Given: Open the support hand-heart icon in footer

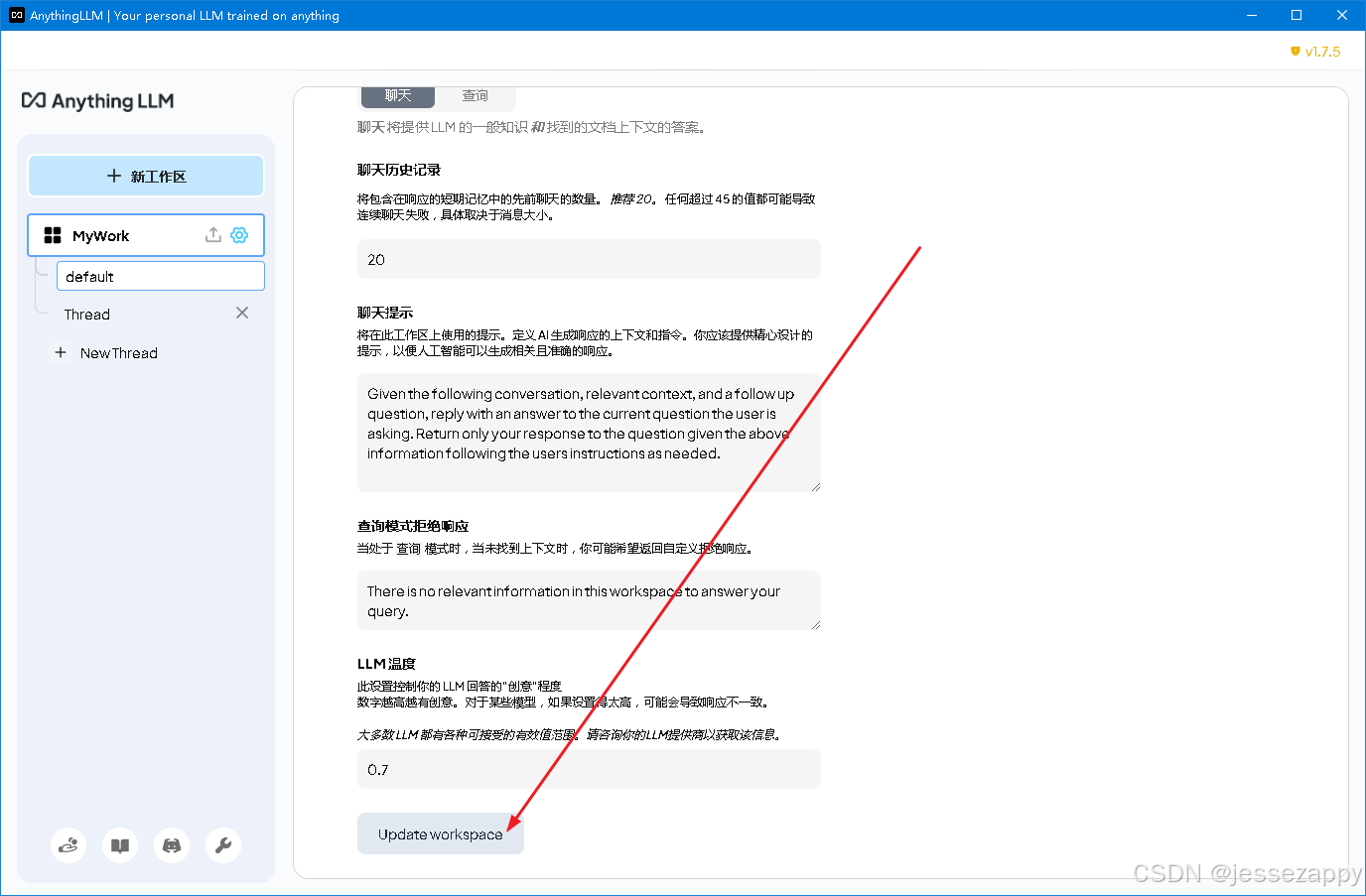Looking at the screenshot, I should point(68,845).
